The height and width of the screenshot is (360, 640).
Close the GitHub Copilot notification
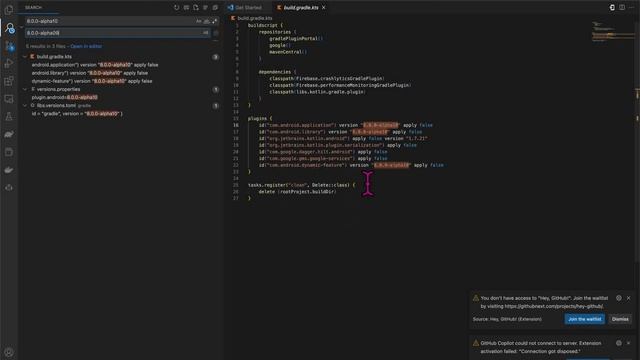629,343
